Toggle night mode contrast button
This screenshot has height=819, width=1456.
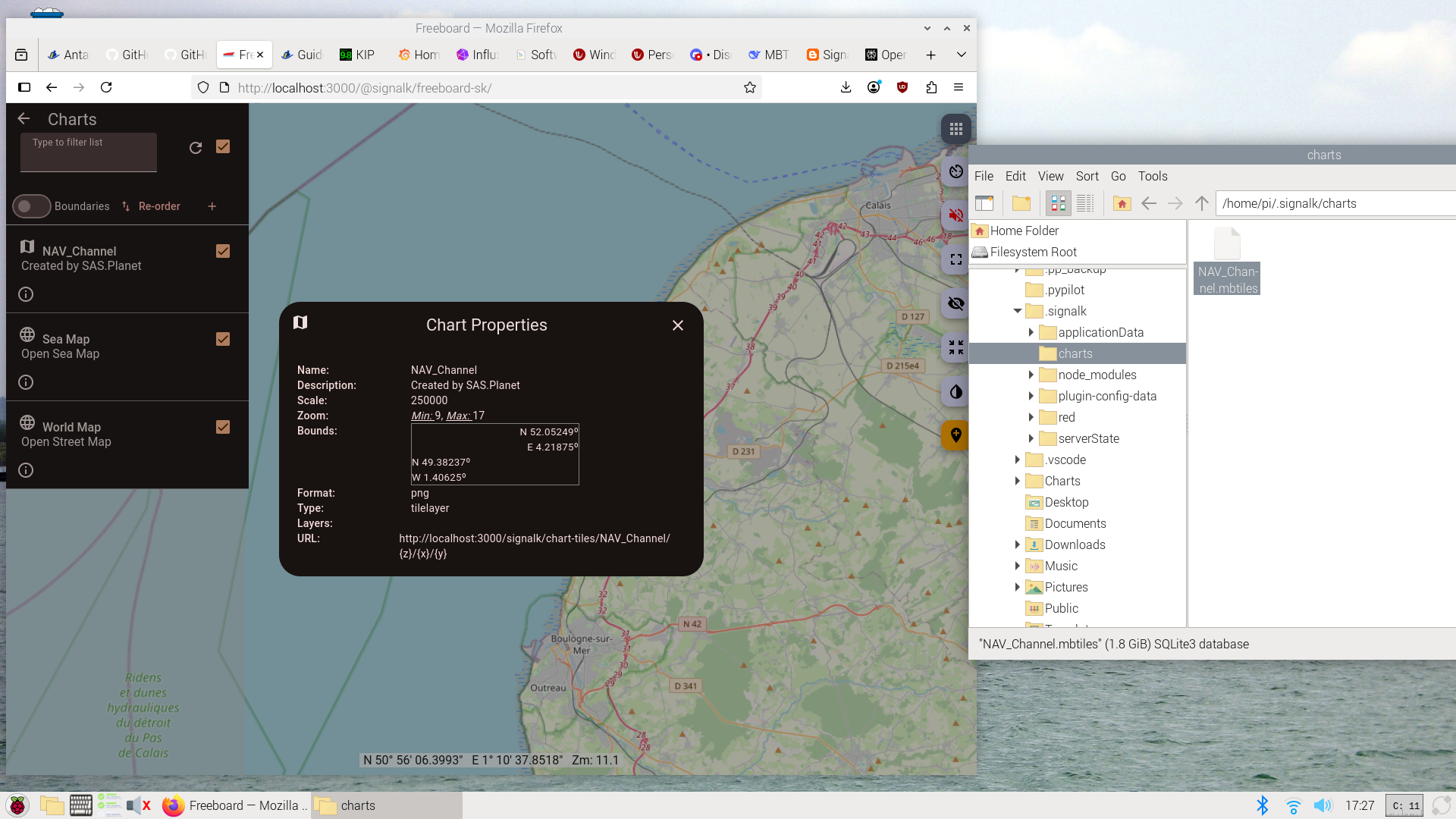(x=956, y=391)
